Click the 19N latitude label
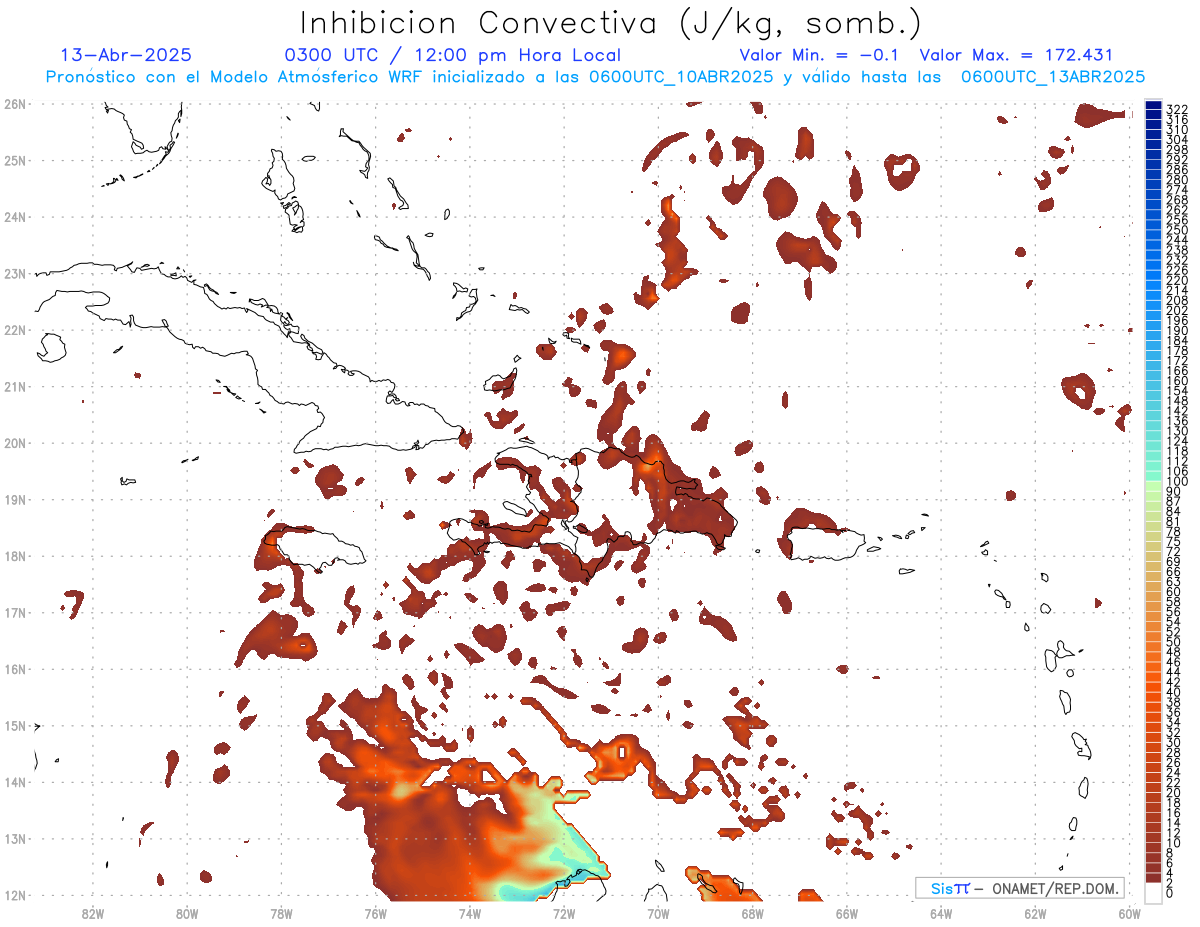 coord(15,499)
